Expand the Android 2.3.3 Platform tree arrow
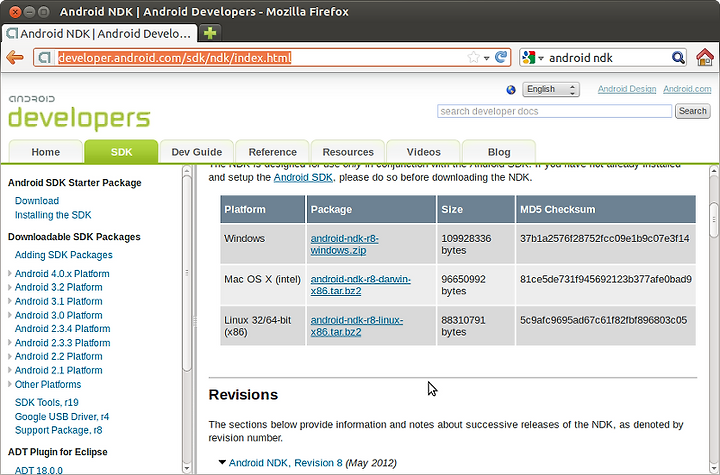This screenshot has width=720, height=475. (10, 342)
